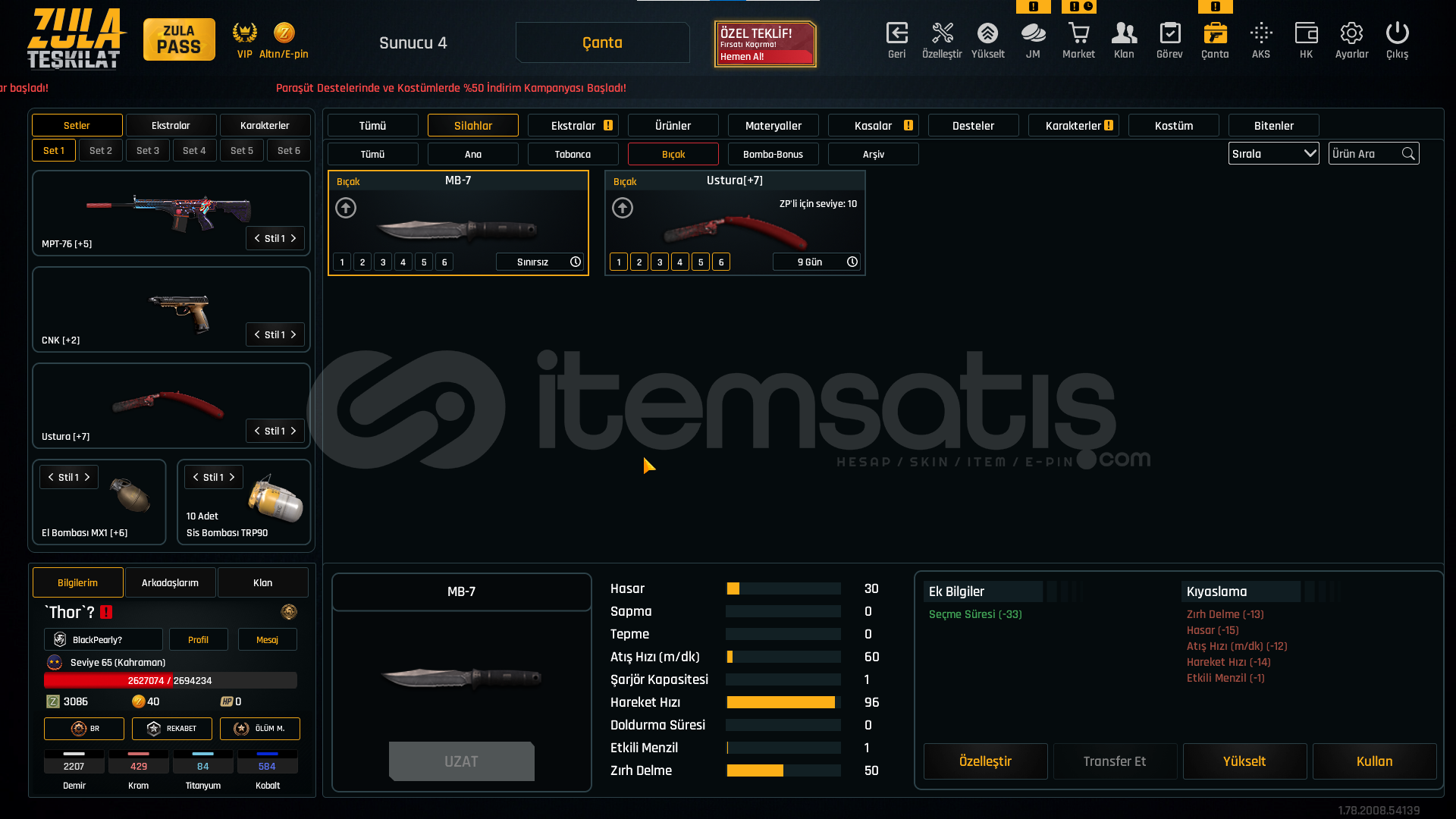
Task: Next style arrow for Sis Bombası TRP90
Action: pos(232,477)
